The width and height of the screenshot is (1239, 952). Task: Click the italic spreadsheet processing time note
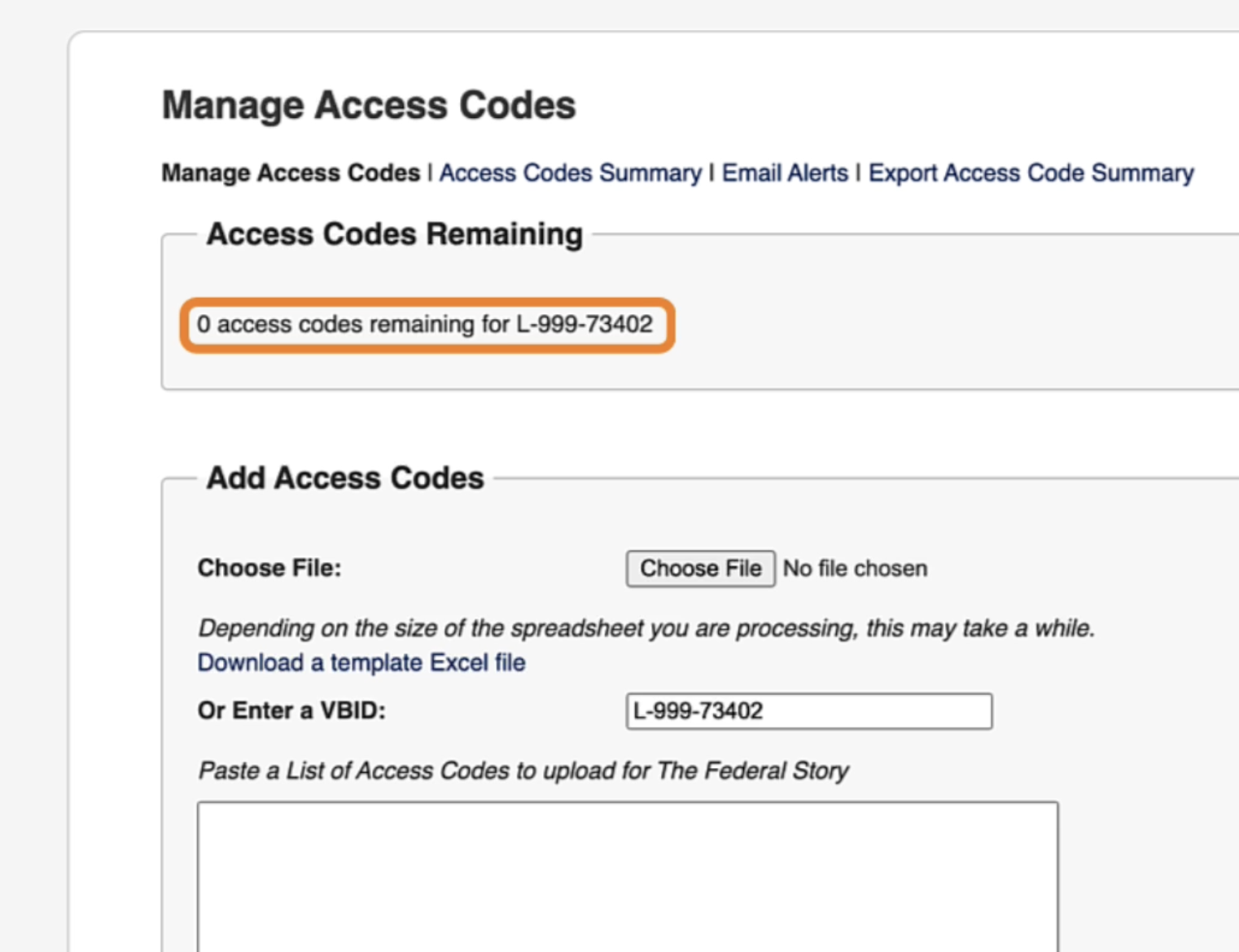[x=646, y=628]
